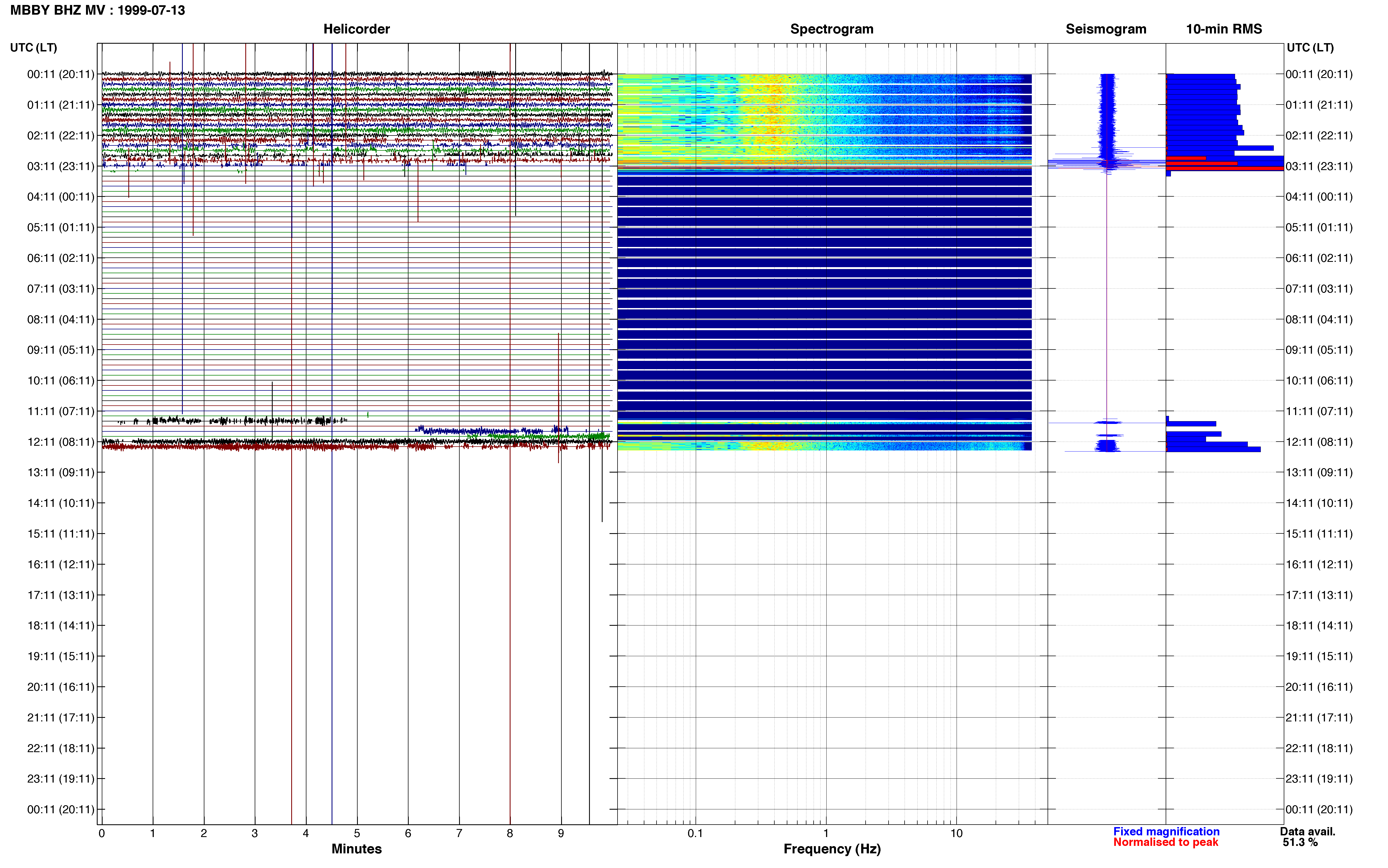Viewport: 1388px width, 868px height.
Task: Click the 'Frequency (Hz)' x-axis label
Action: pos(832,849)
